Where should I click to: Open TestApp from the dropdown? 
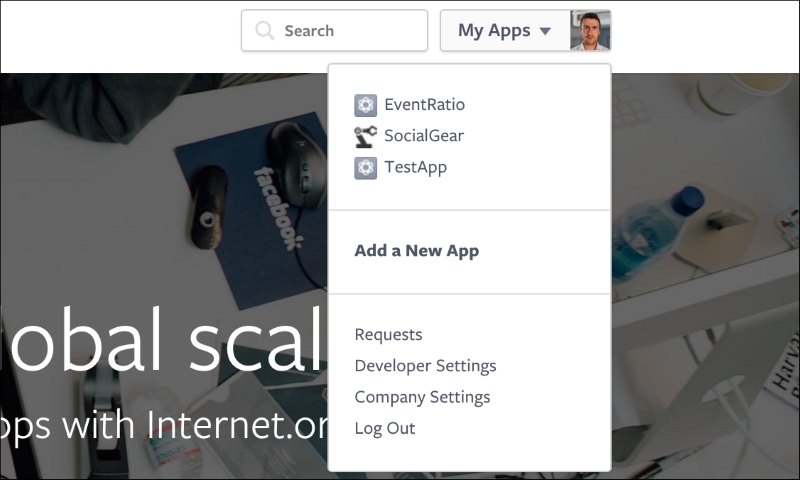point(415,167)
